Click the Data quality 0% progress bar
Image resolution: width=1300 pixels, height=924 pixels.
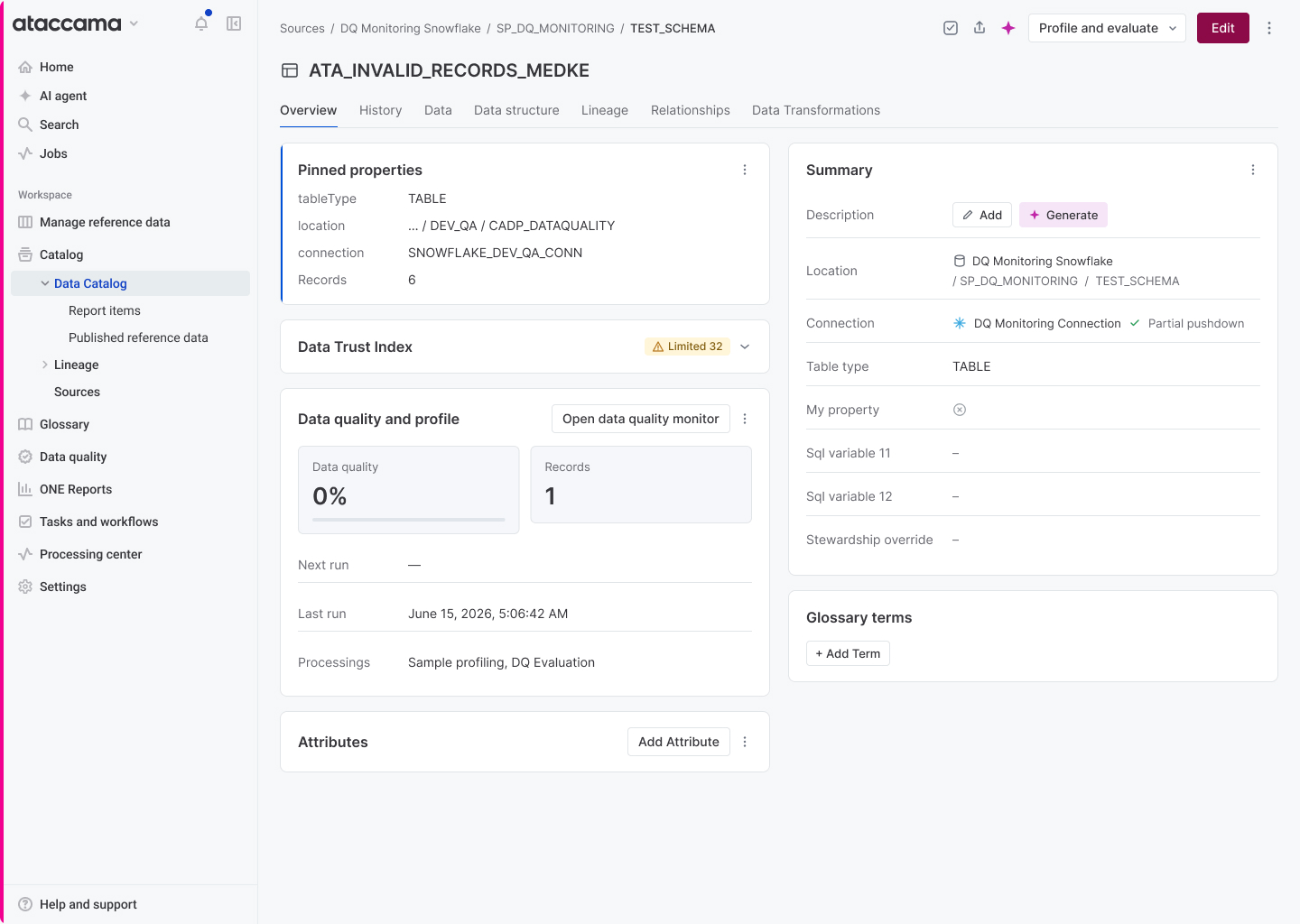[x=409, y=520]
